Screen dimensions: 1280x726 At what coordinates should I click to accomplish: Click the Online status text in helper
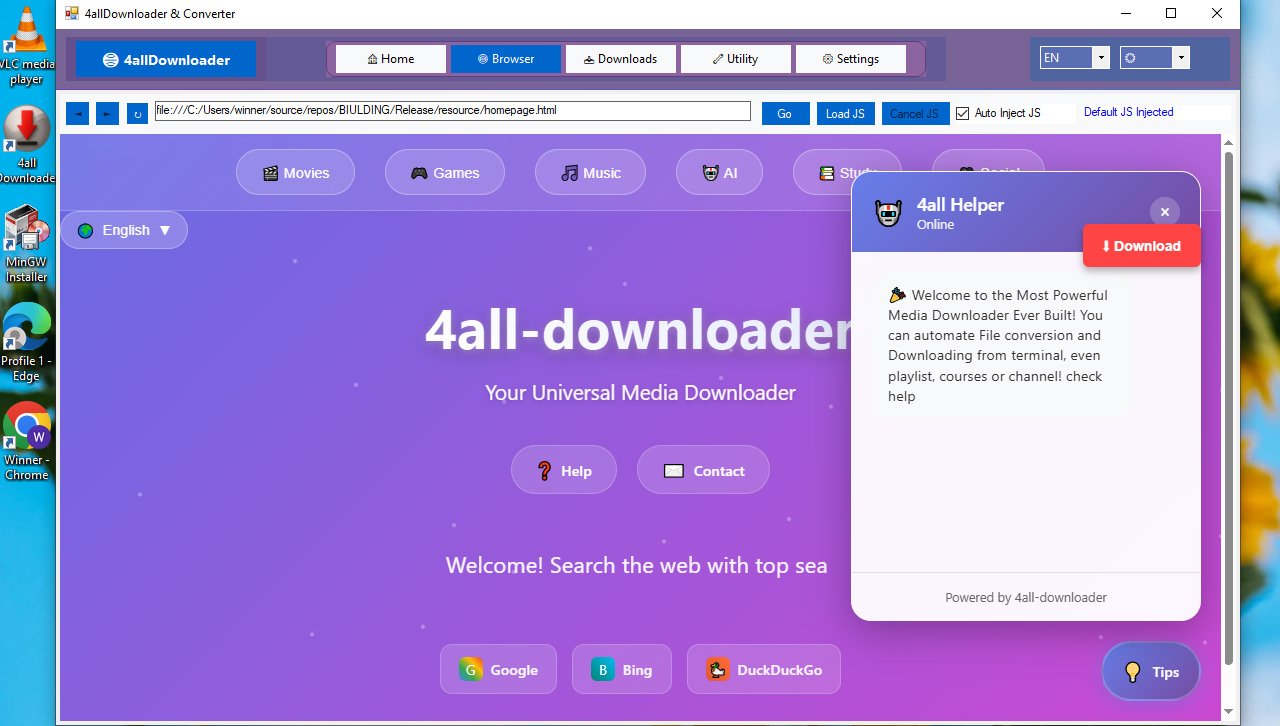pos(935,225)
